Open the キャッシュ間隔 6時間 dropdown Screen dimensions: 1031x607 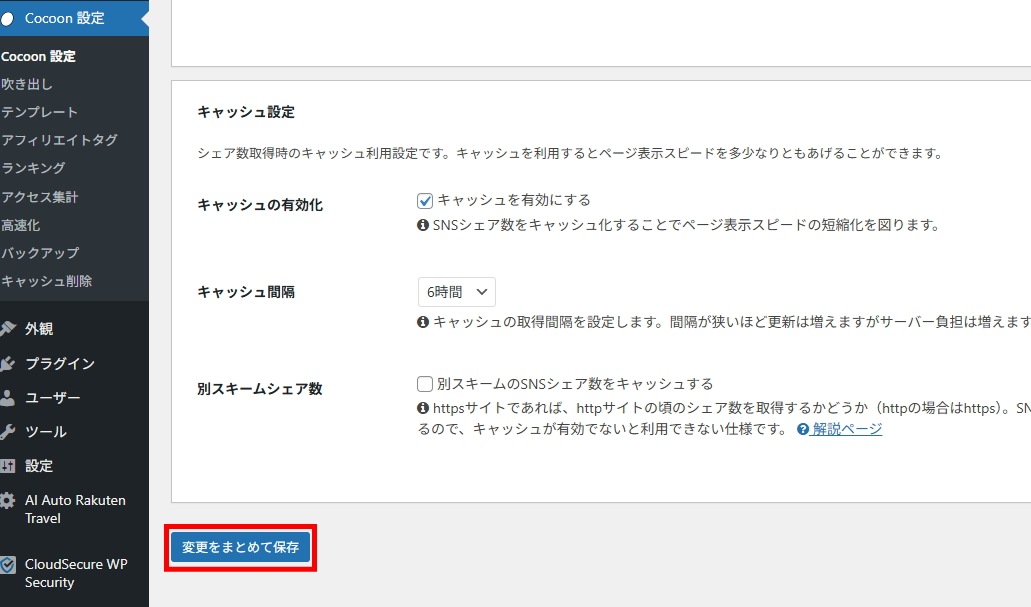[456, 292]
